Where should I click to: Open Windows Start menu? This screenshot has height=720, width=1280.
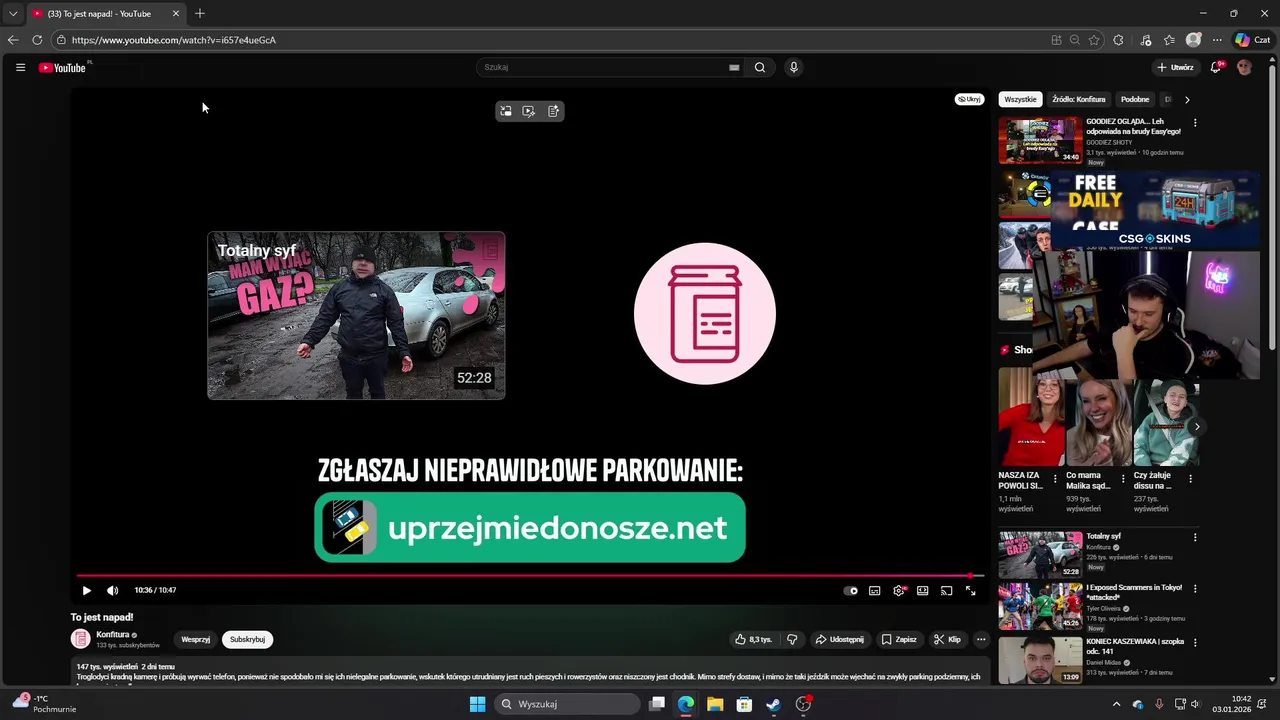477,704
